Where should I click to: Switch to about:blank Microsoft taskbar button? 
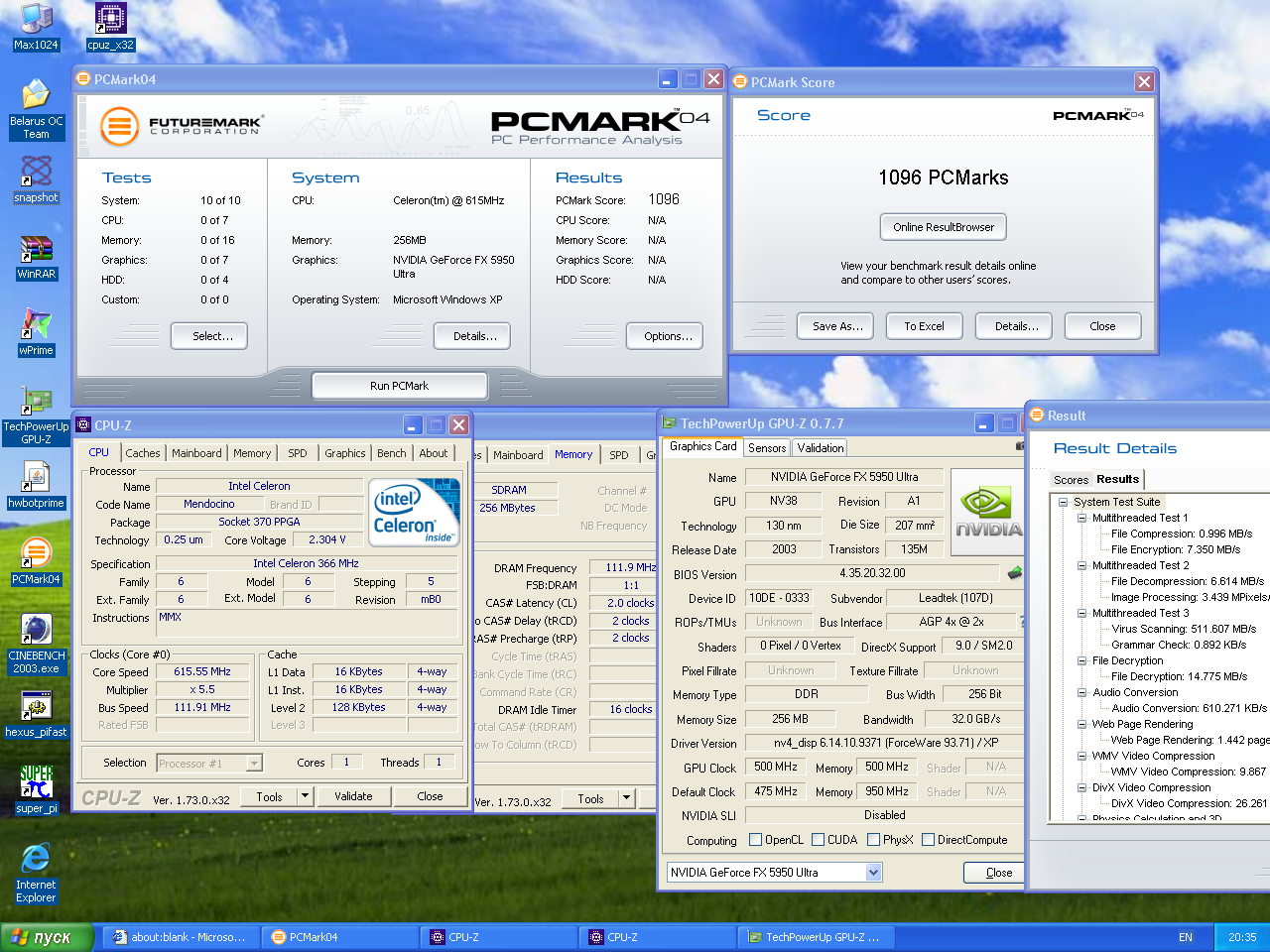(x=182, y=937)
